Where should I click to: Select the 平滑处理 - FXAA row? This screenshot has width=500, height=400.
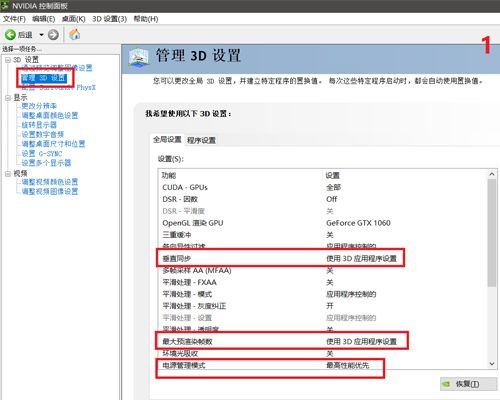click(323, 283)
